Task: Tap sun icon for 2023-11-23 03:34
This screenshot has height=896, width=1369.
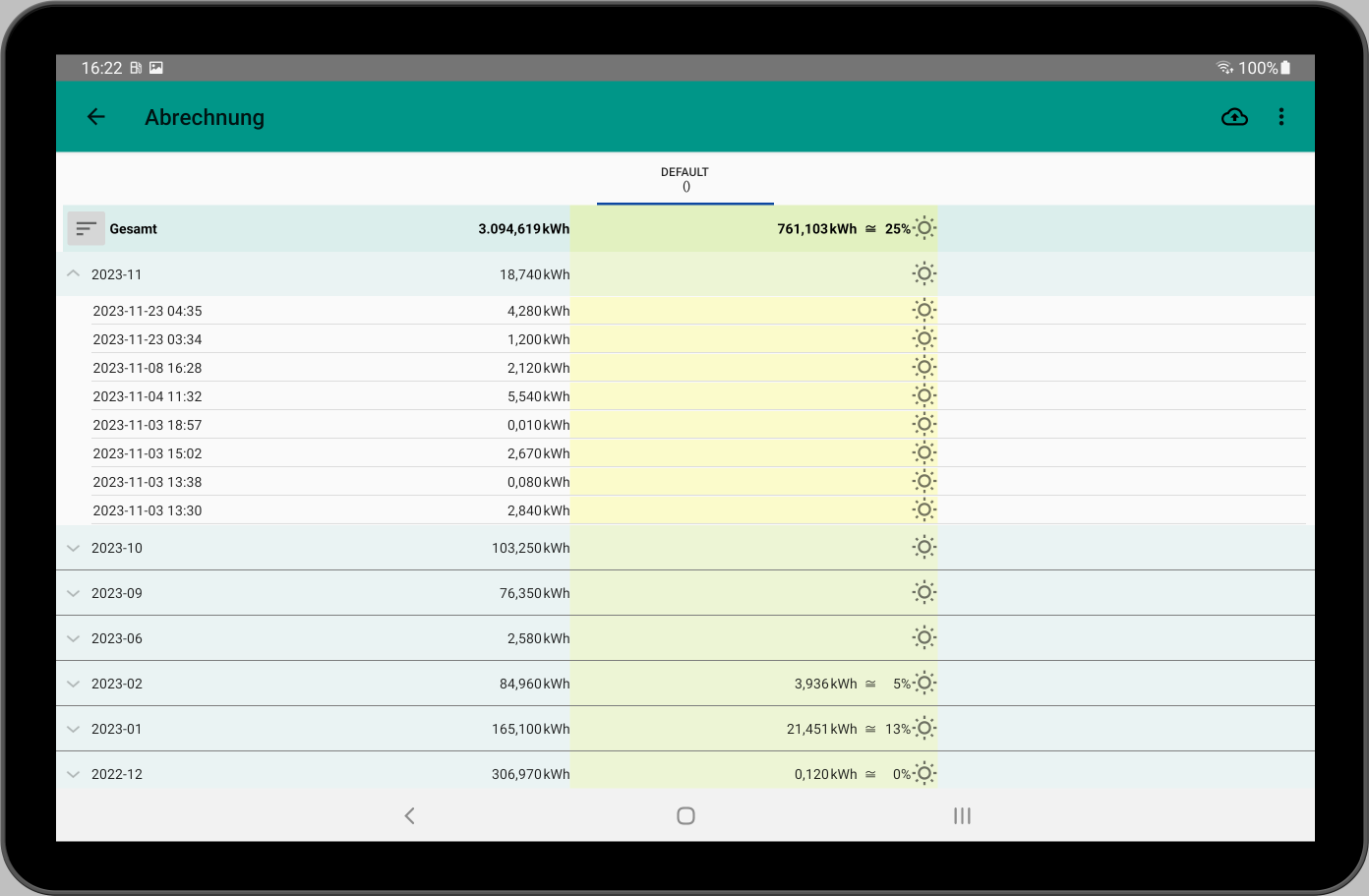Action: click(924, 338)
